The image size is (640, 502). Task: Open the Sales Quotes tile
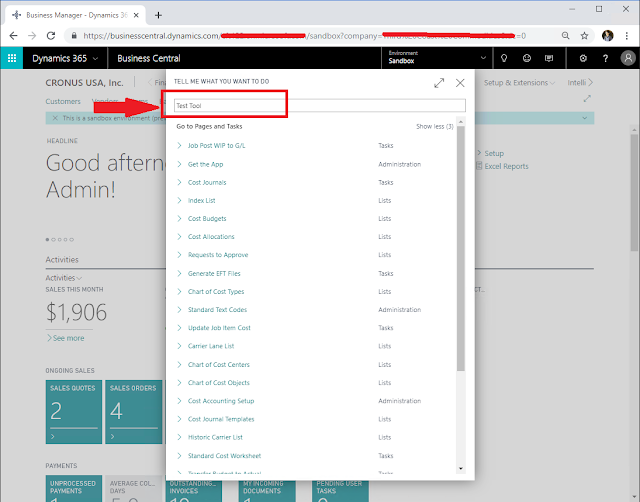pyautogui.click(x=74, y=412)
